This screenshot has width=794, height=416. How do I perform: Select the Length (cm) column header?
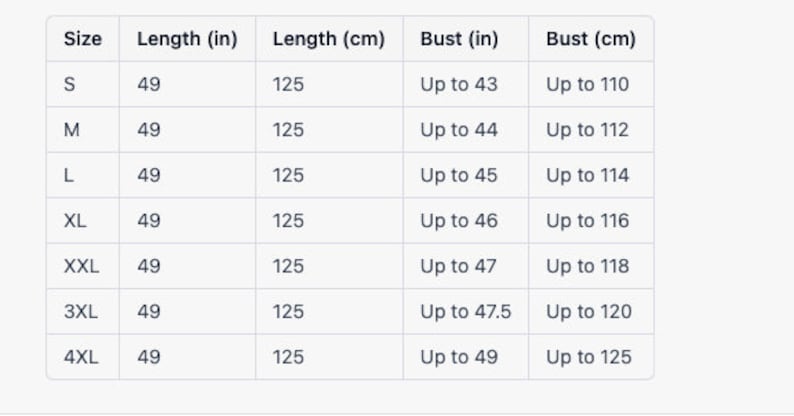tap(328, 39)
